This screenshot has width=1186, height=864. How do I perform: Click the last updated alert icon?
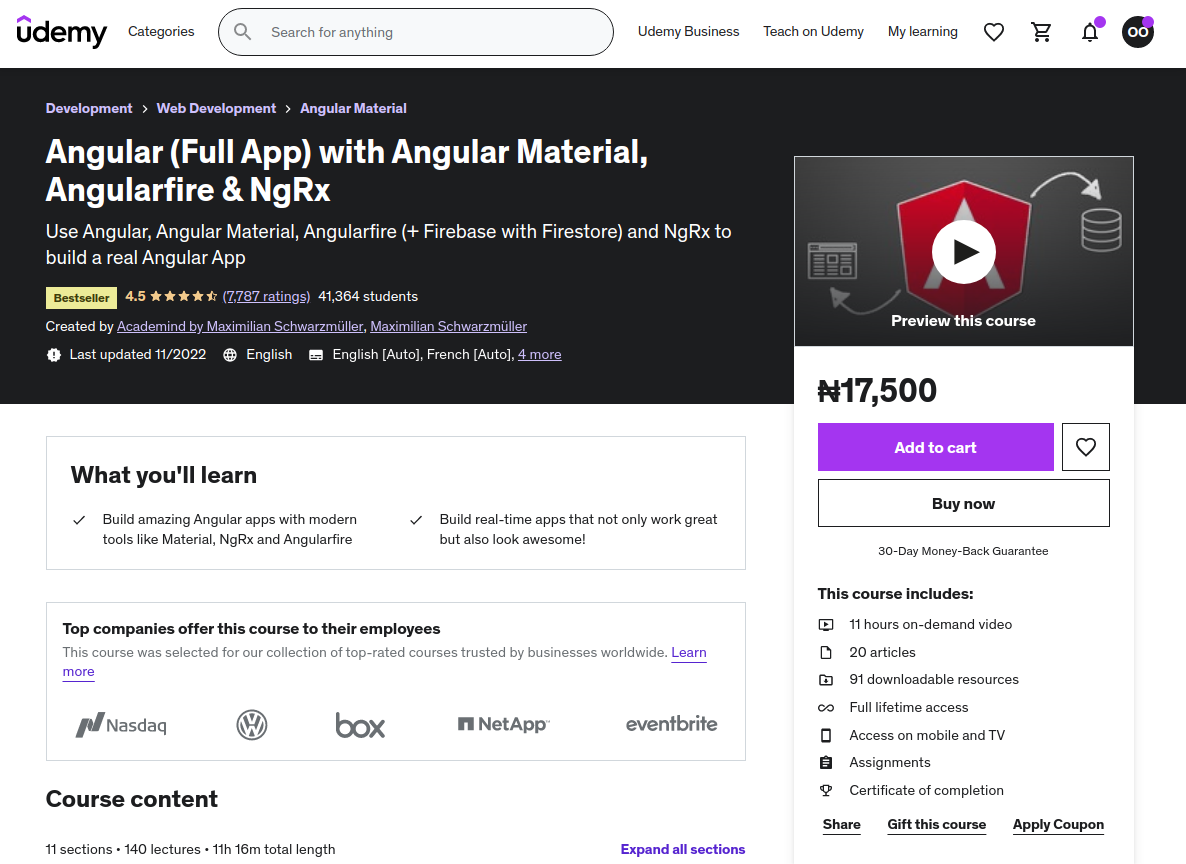click(54, 355)
